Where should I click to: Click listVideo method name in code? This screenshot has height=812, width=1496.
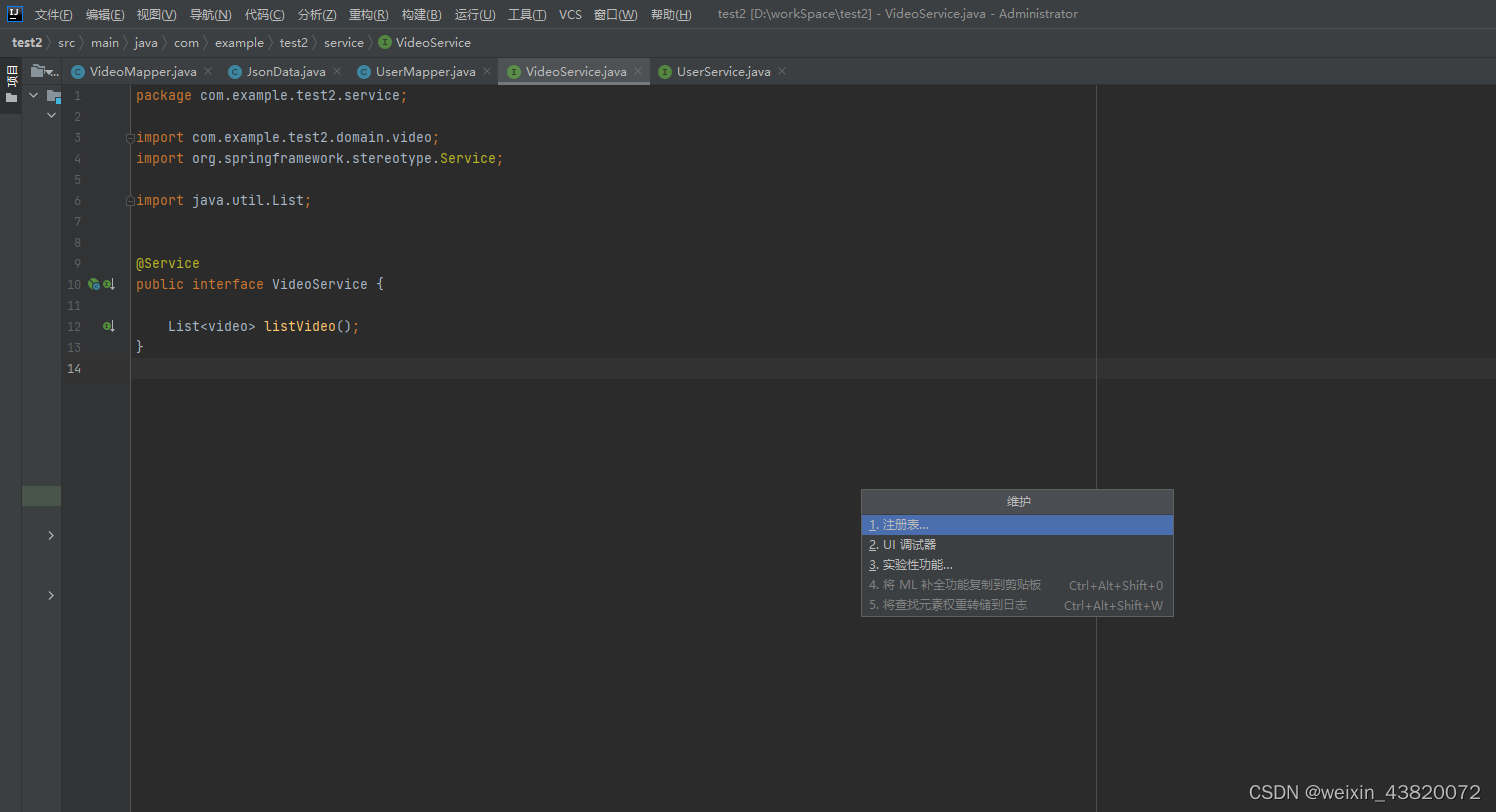coord(300,327)
